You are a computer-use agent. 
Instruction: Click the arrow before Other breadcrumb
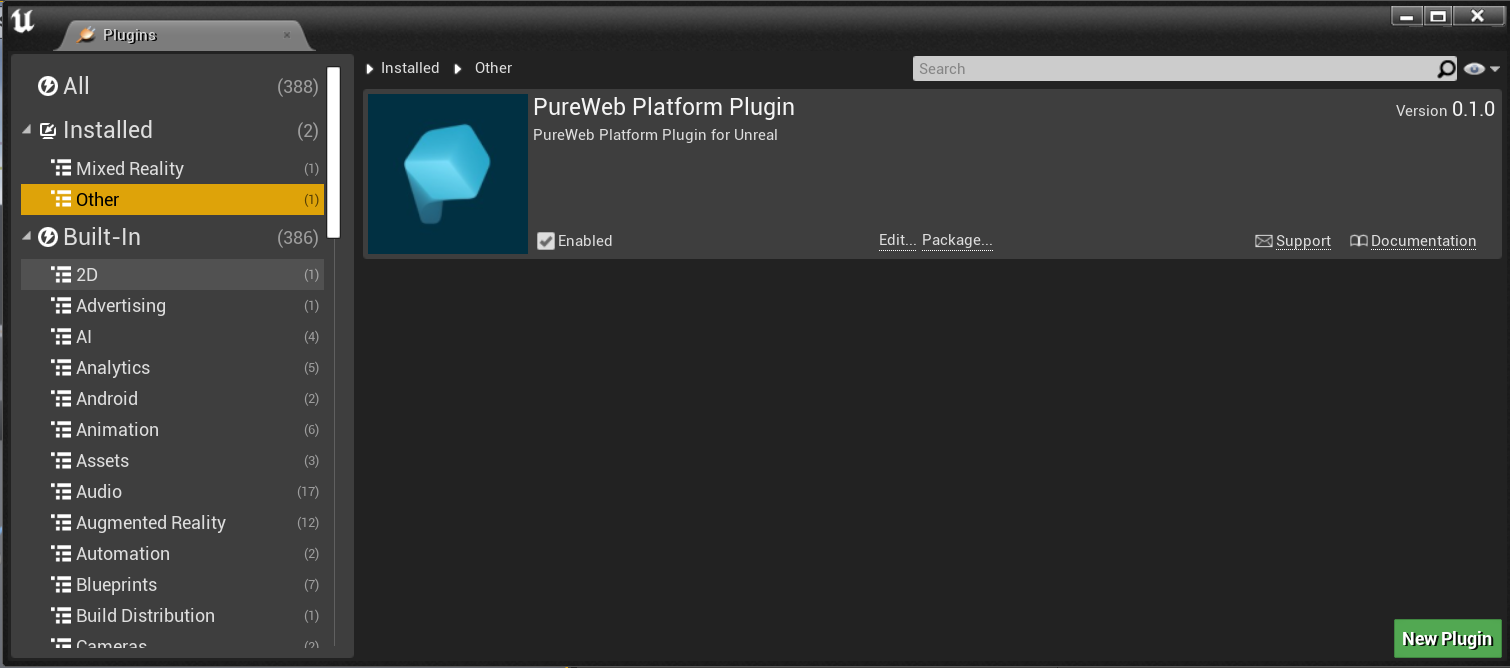pos(458,69)
